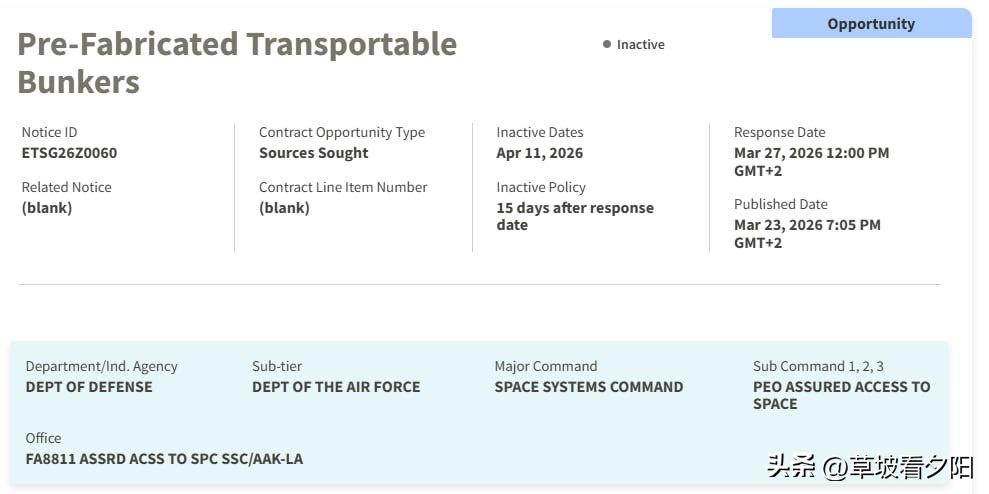989x494 pixels.
Task: Click the FA8811 ASSRD ACSS office value
Action: pos(164,459)
